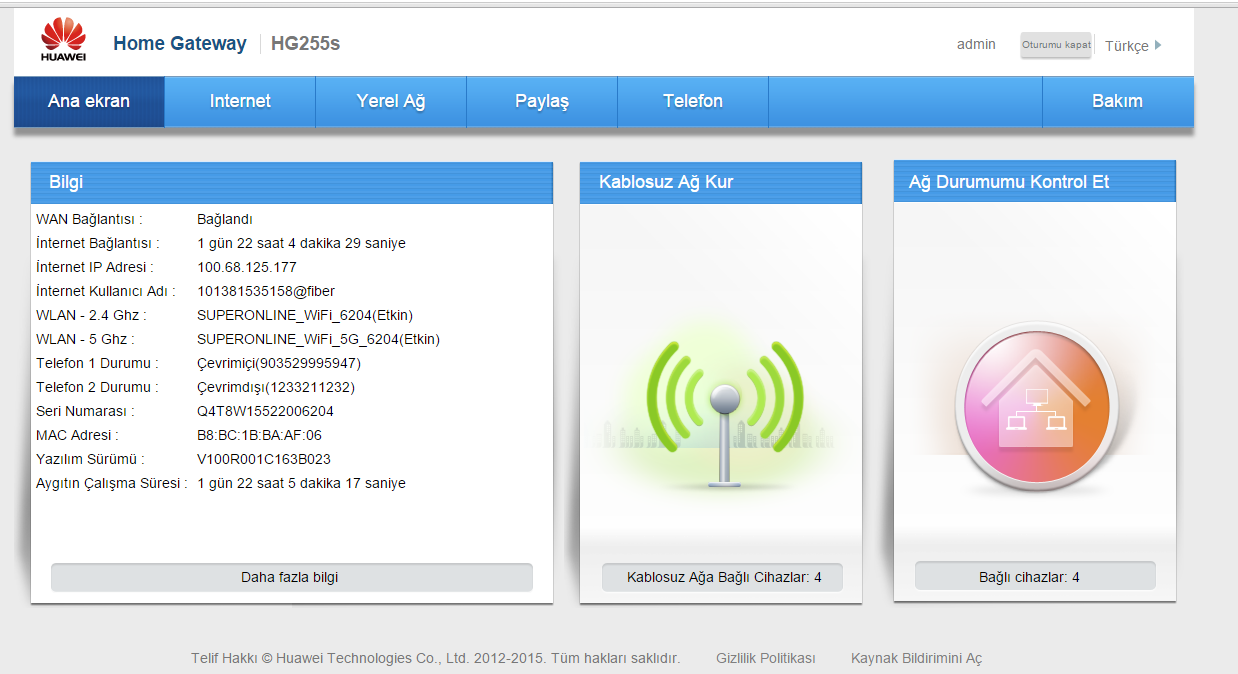The image size is (1238, 674).
Task: Click the Telif Hakkı copyright notice
Action: (x=436, y=658)
